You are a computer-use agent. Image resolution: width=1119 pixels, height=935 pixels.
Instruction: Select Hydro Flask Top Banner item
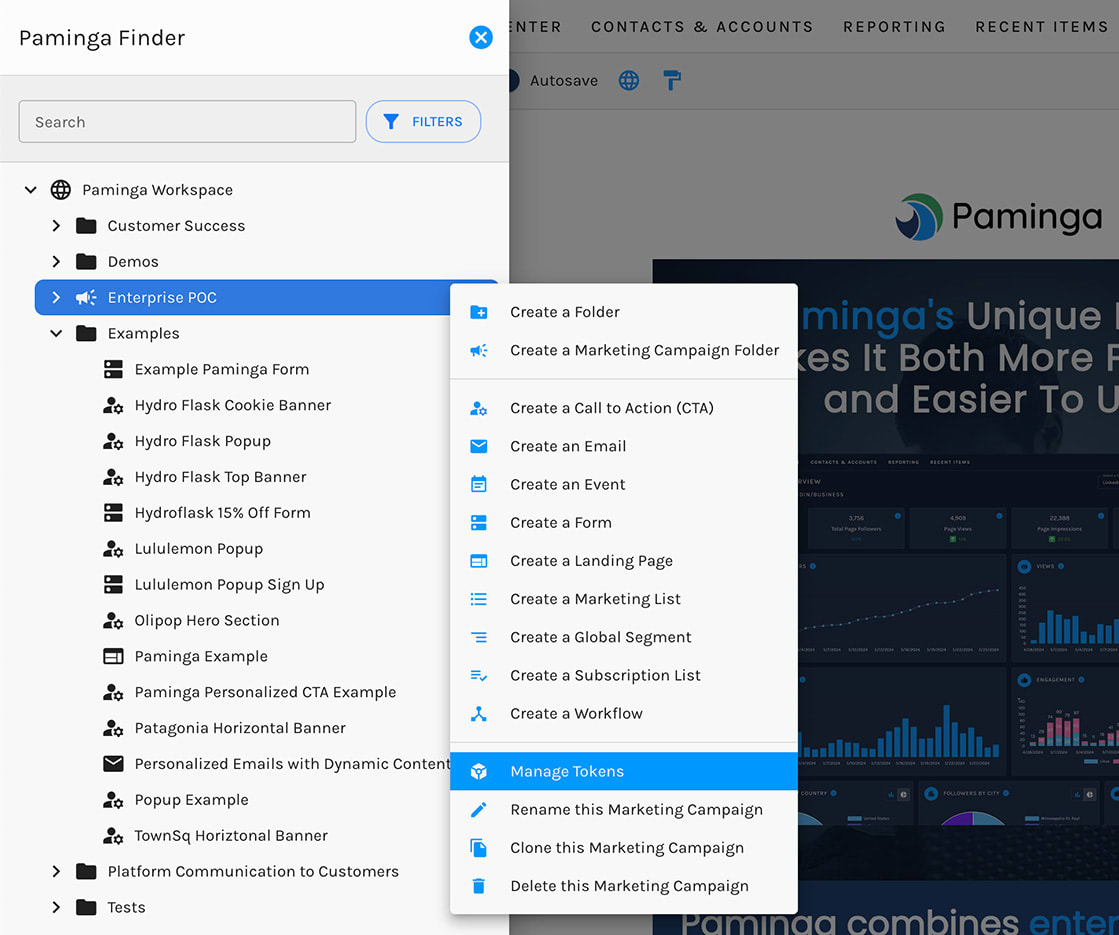(221, 477)
